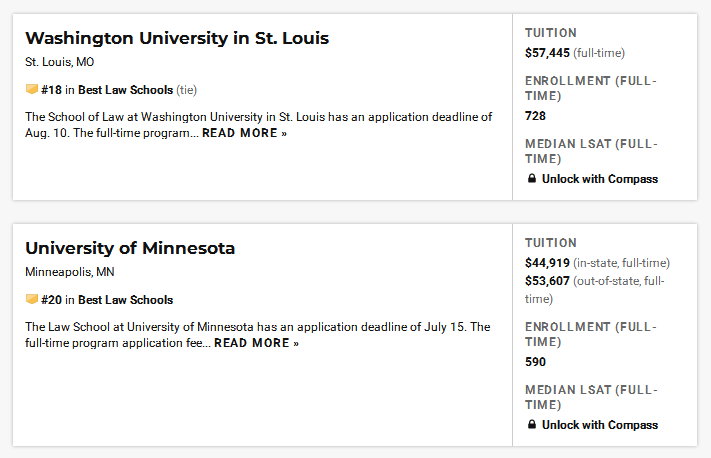Click READ MORE for University of Minnesota description

pyautogui.click(x=257, y=343)
